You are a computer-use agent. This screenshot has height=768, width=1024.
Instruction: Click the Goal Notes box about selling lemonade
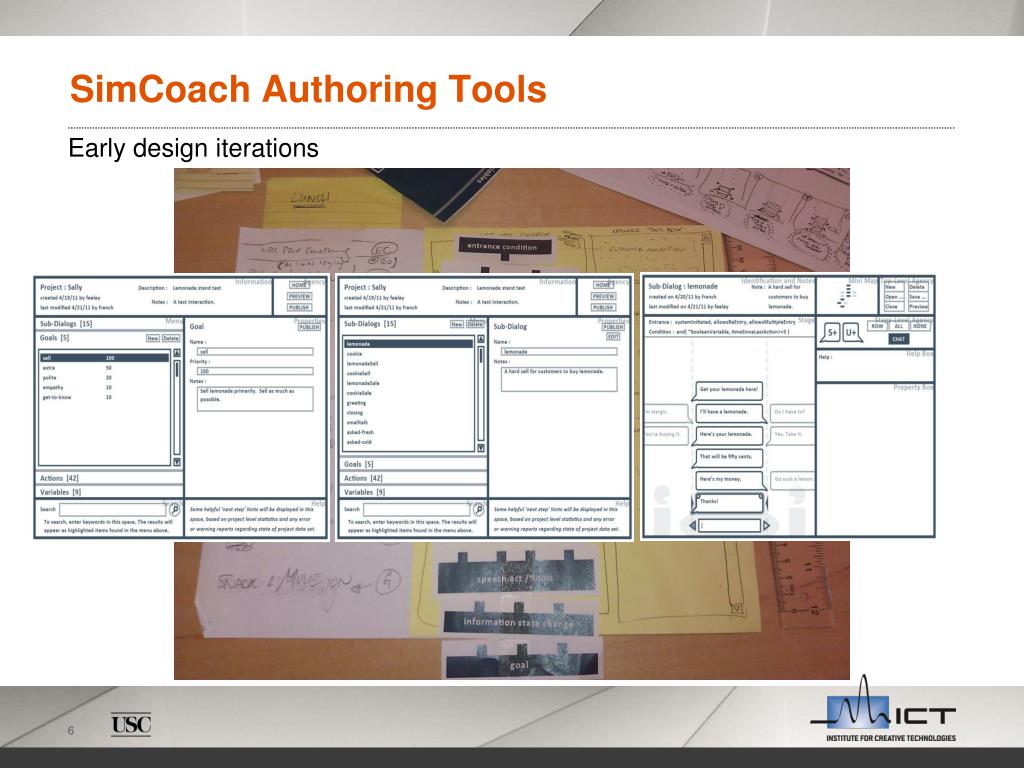[255, 399]
